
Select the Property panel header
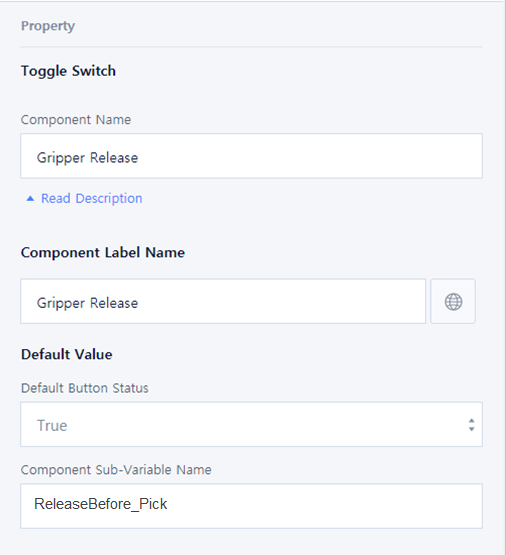coord(48,26)
